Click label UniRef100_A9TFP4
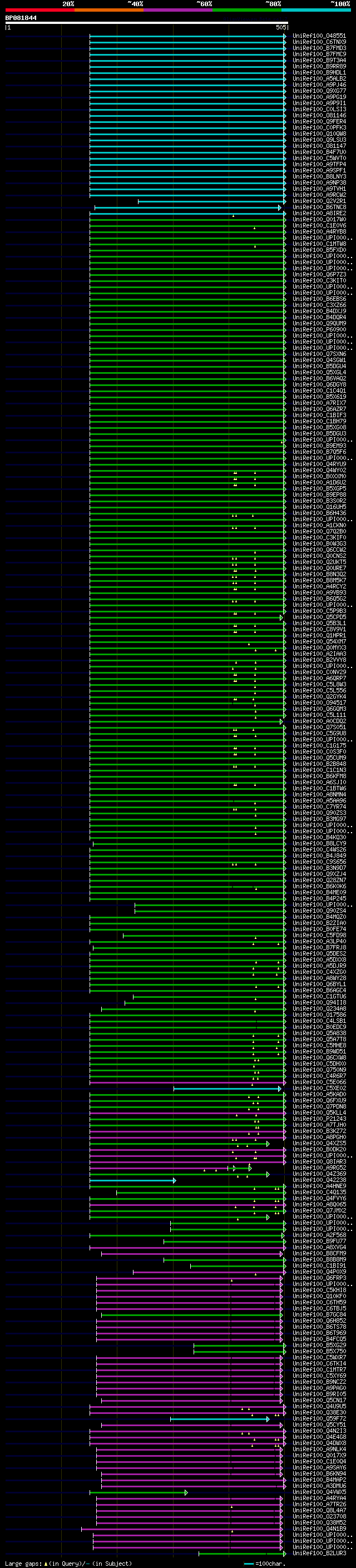Screen dimensions: 356x1568 tap(319, 164)
